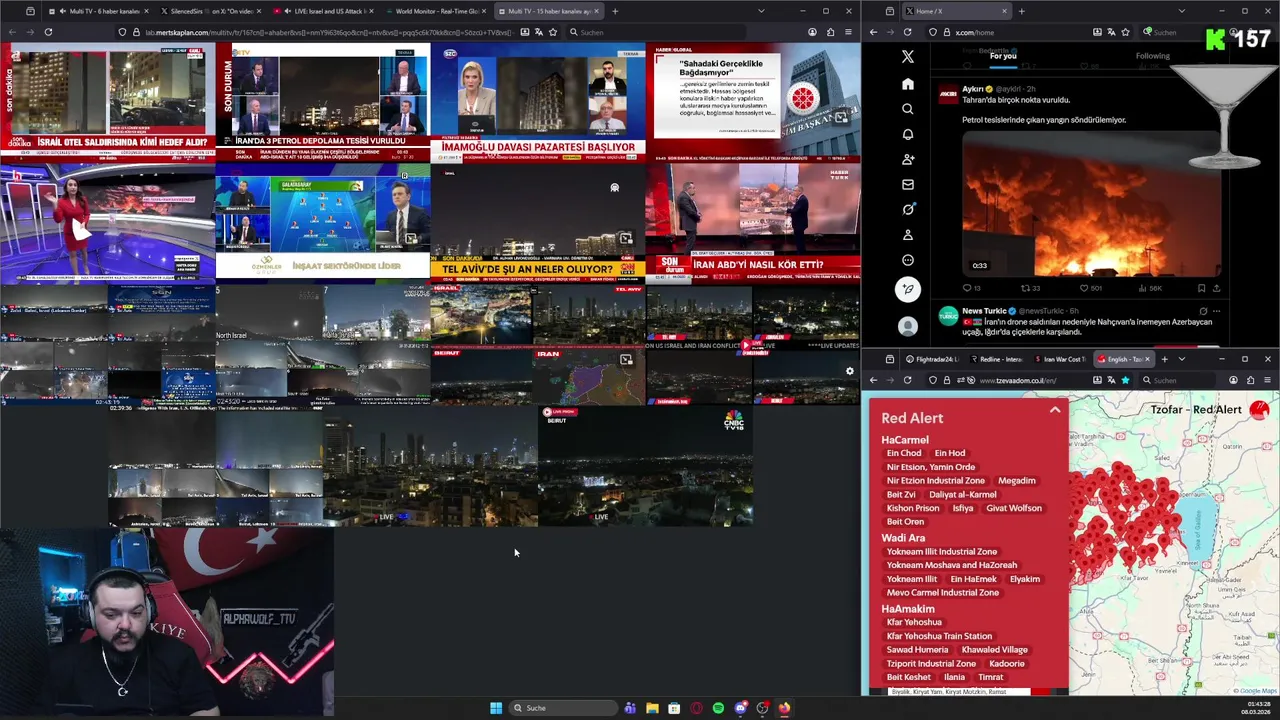Like the Aykırı post with 501 likes
Image resolution: width=1280 pixels, height=720 pixels.
[x=1090, y=288]
